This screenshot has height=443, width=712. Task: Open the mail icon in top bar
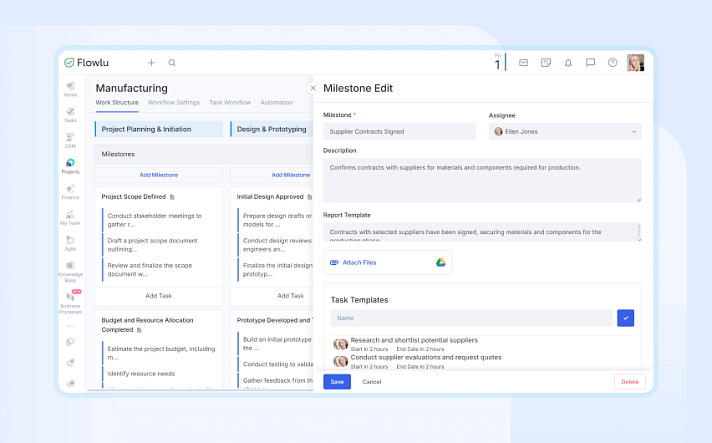(523, 62)
